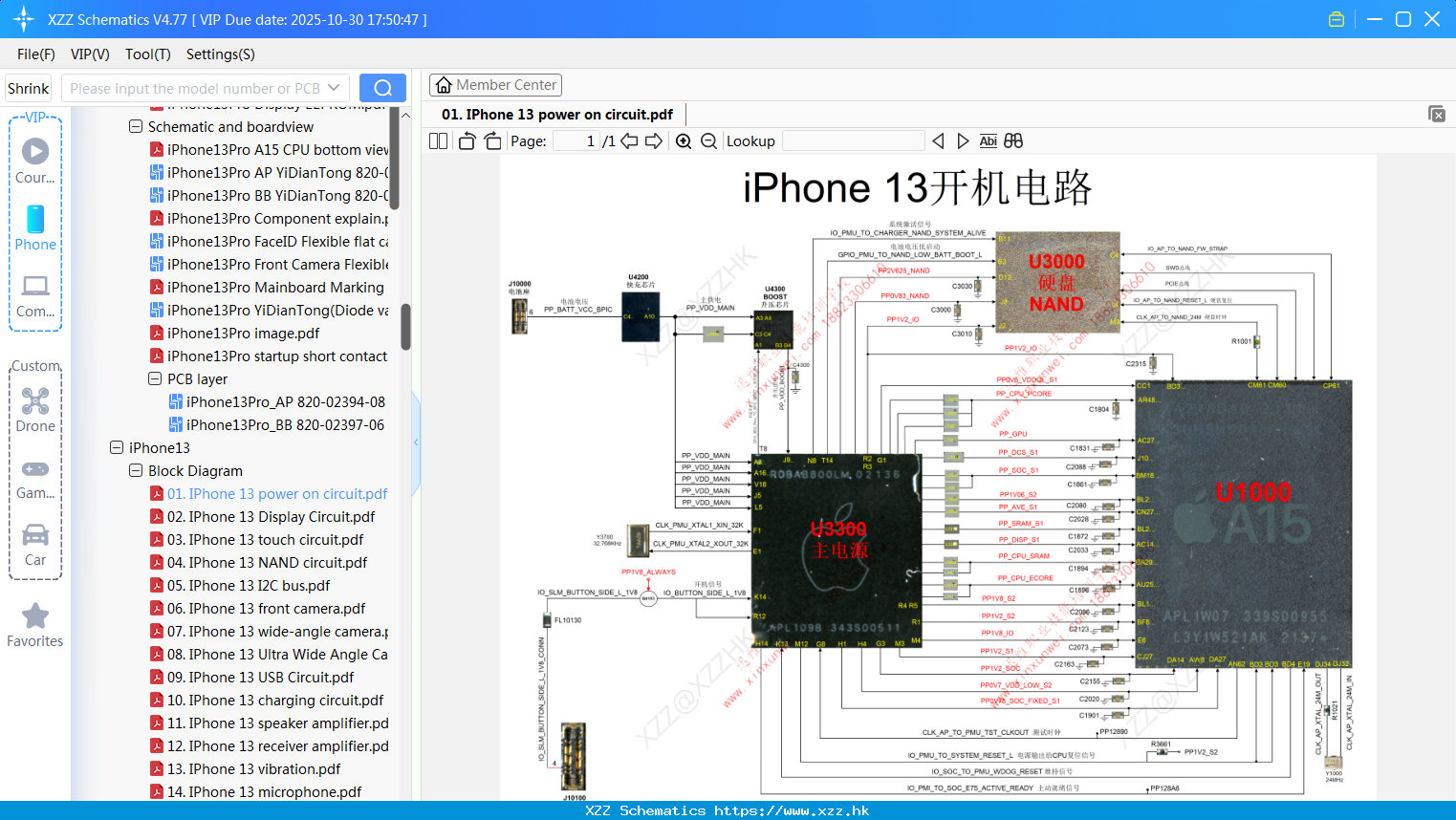Open the VIP(V) menu

(x=90, y=54)
